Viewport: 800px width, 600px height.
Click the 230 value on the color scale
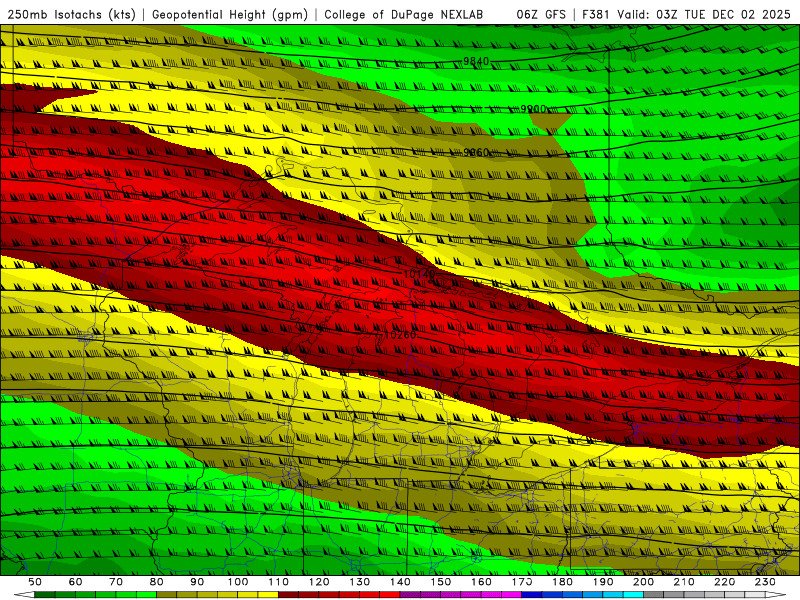(x=765, y=582)
